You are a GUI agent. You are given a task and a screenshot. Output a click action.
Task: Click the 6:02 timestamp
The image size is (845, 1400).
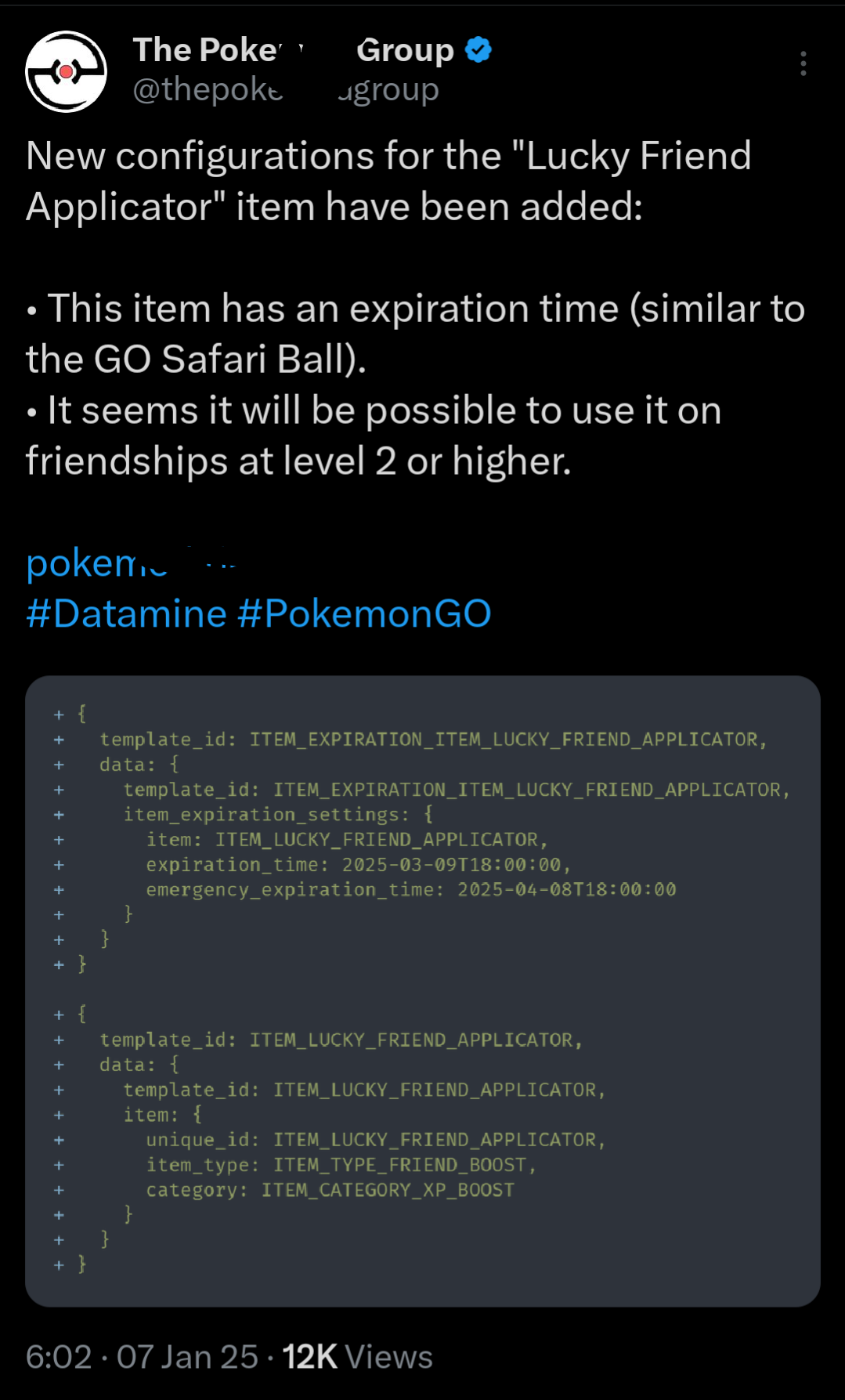59,1357
